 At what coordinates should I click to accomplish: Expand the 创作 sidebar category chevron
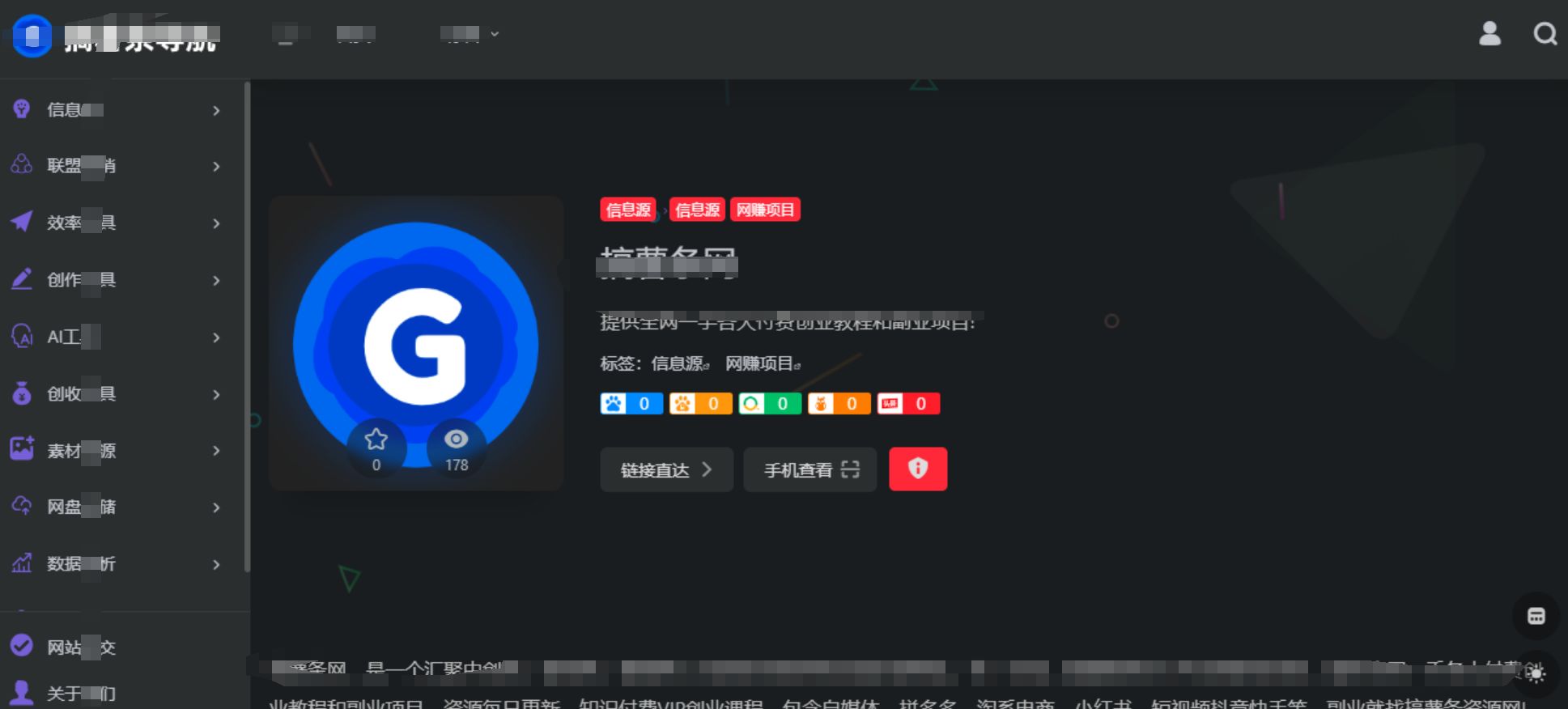pos(216,280)
